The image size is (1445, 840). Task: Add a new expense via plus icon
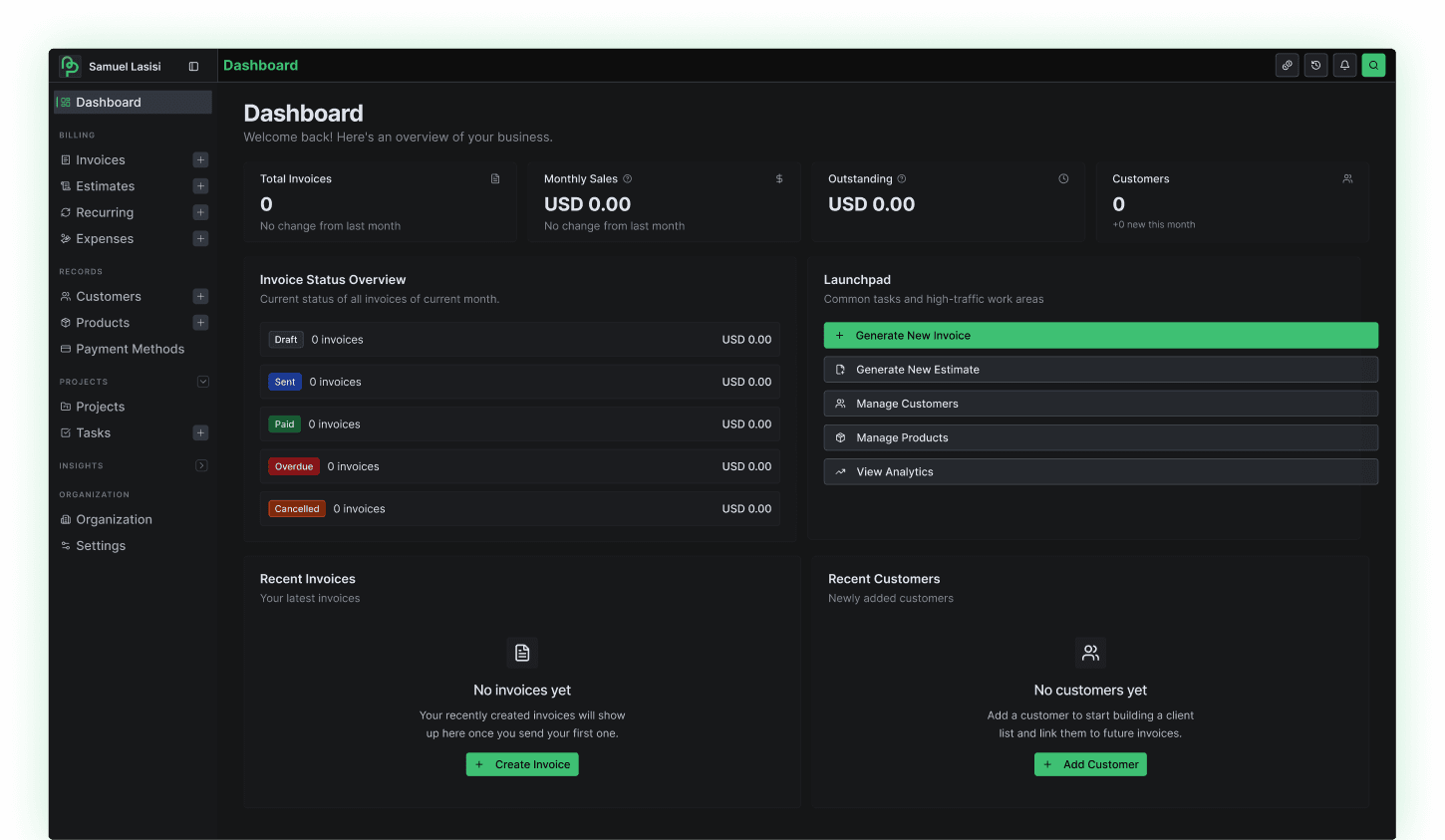click(x=200, y=238)
